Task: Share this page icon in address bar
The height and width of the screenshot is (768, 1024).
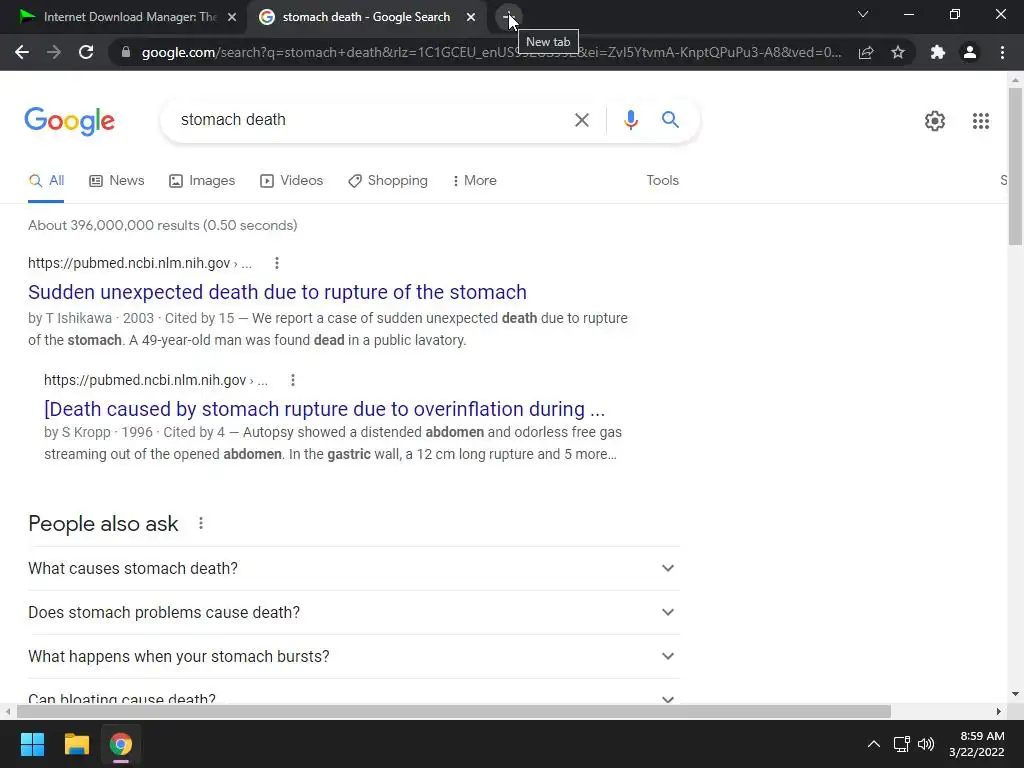Action: (x=866, y=52)
